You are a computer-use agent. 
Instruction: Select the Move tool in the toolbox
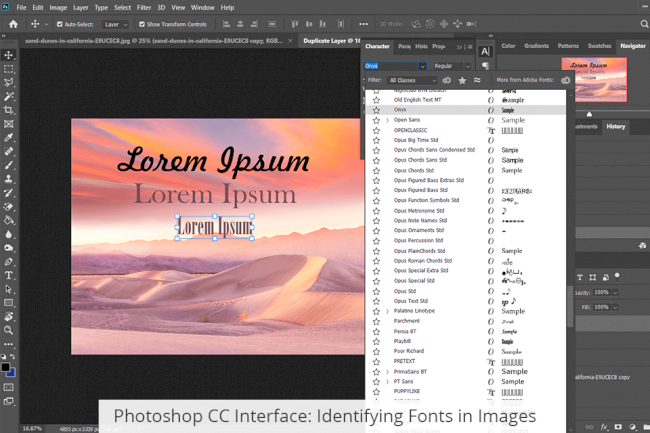[9, 55]
